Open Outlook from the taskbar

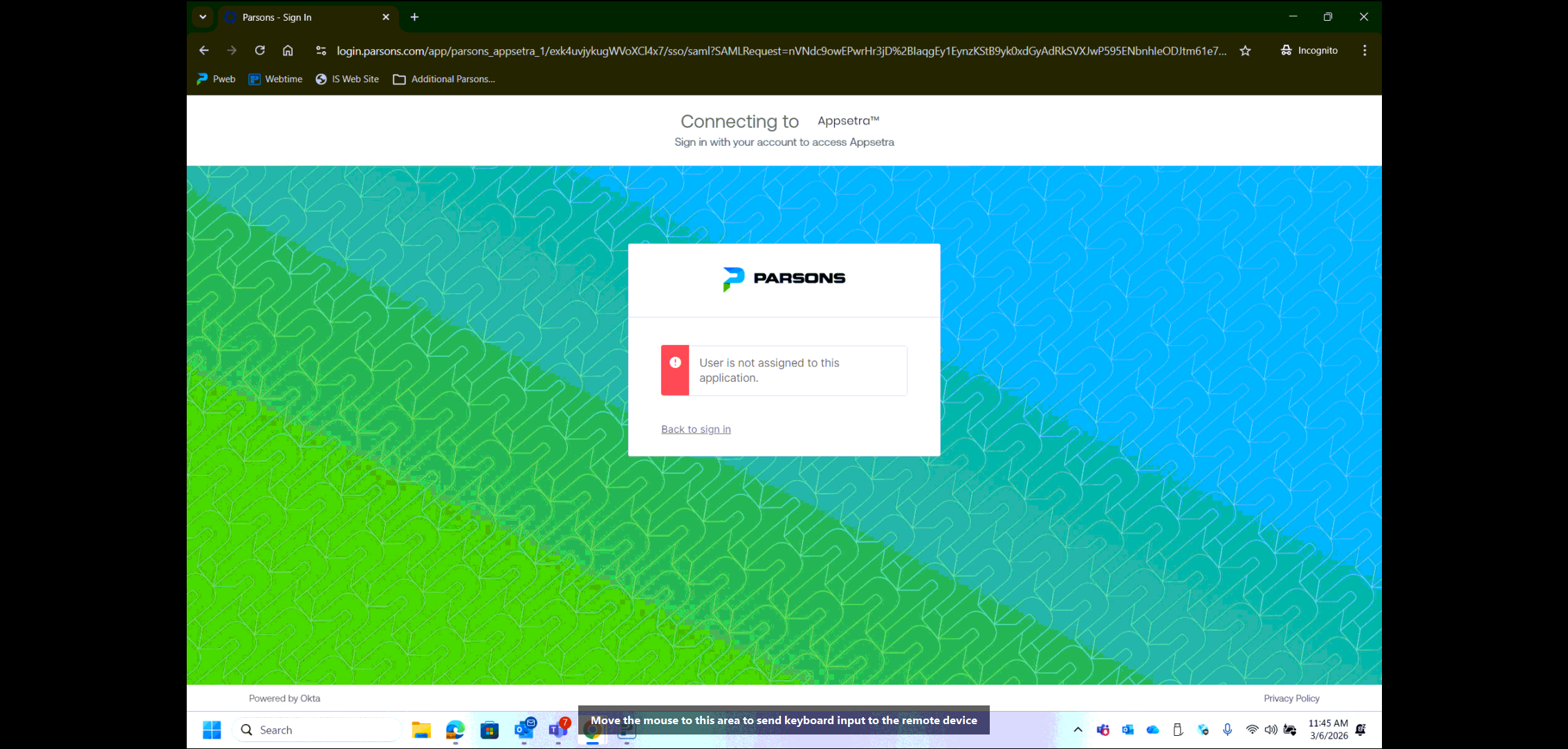click(x=524, y=730)
